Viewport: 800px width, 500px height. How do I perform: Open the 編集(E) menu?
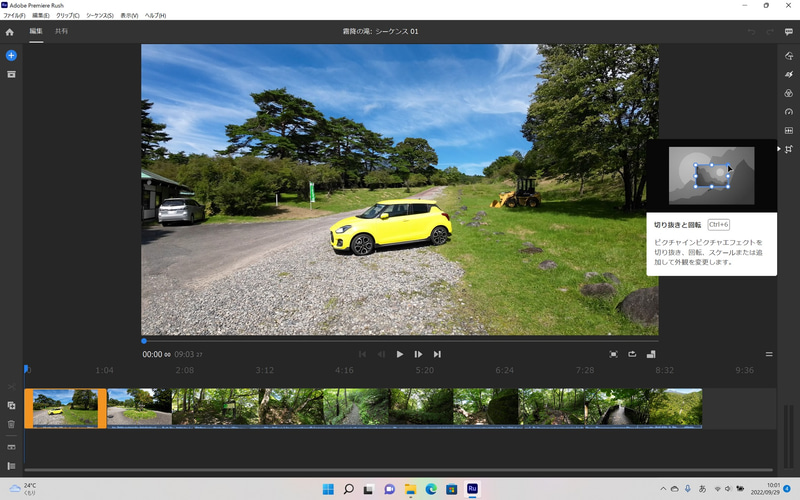click(41, 16)
